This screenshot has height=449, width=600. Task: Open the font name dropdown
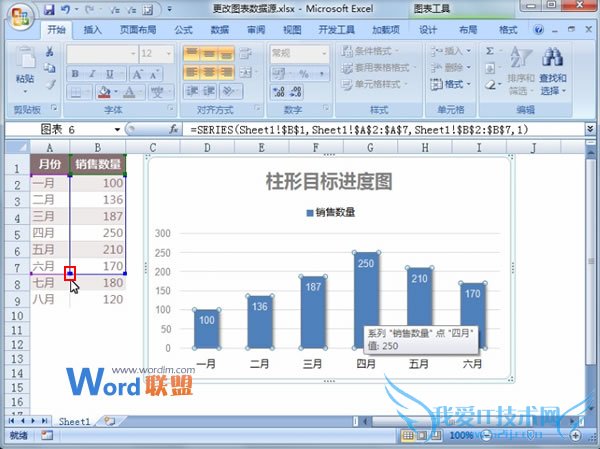(x=133, y=54)
